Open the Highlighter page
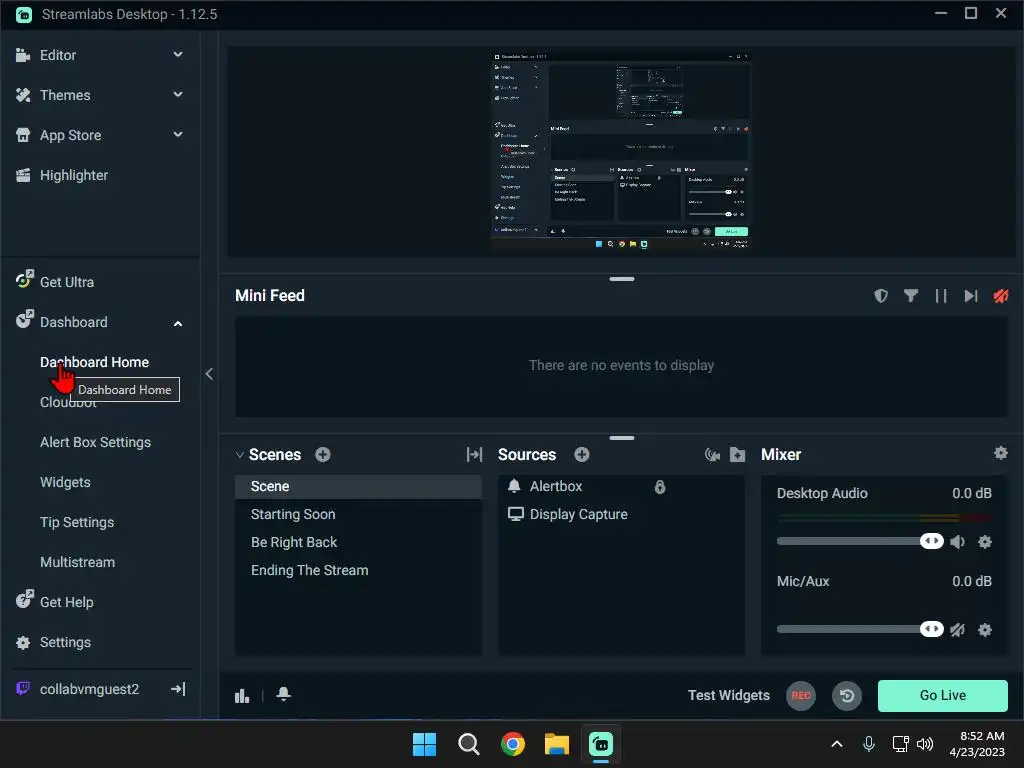 point(73,175)
